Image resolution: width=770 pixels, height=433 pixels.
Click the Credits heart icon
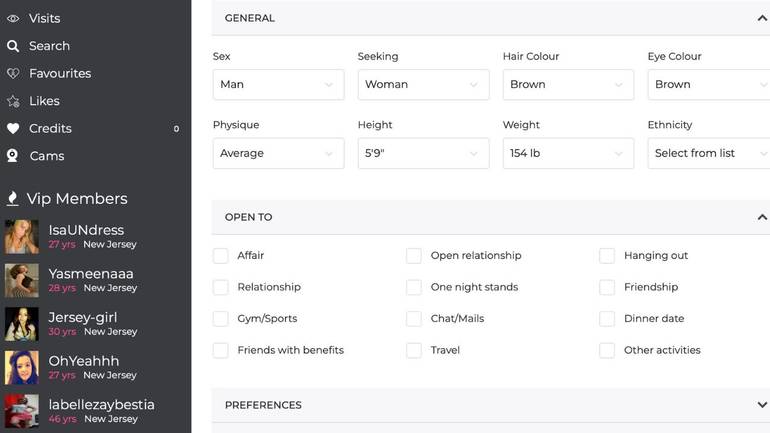13,129
